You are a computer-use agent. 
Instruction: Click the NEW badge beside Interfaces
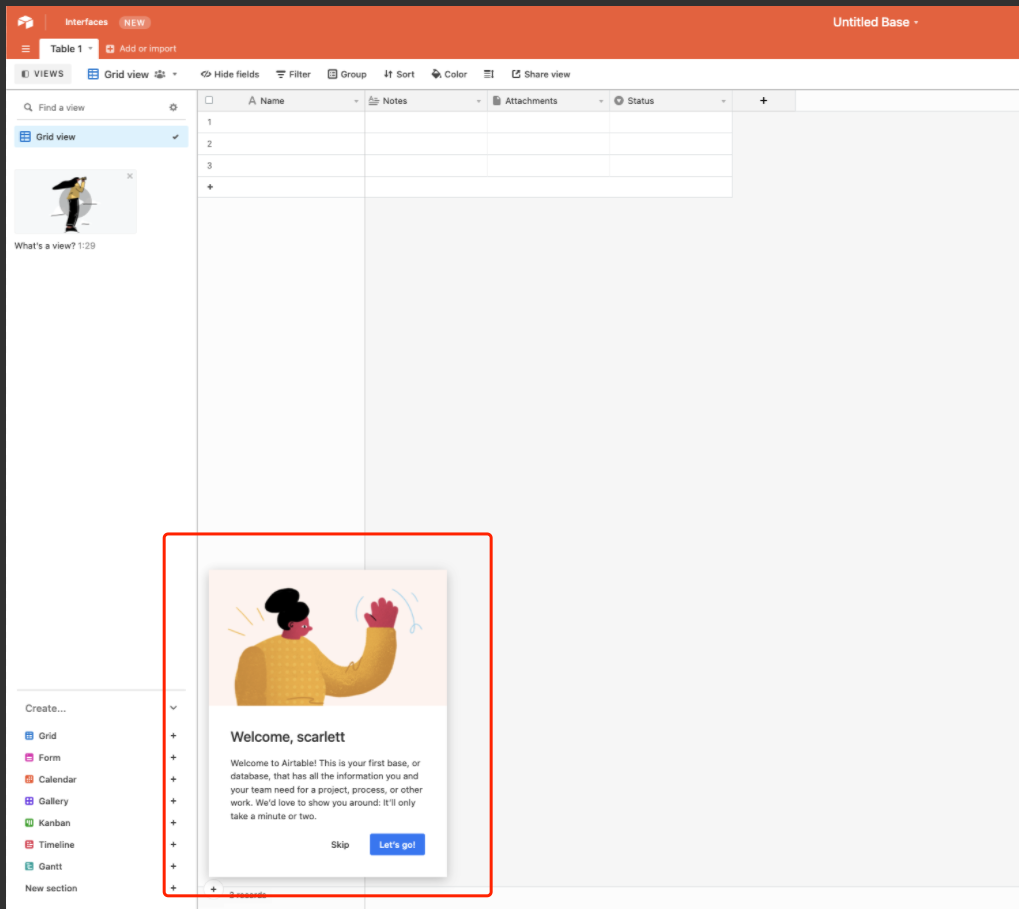click(135, 22)
